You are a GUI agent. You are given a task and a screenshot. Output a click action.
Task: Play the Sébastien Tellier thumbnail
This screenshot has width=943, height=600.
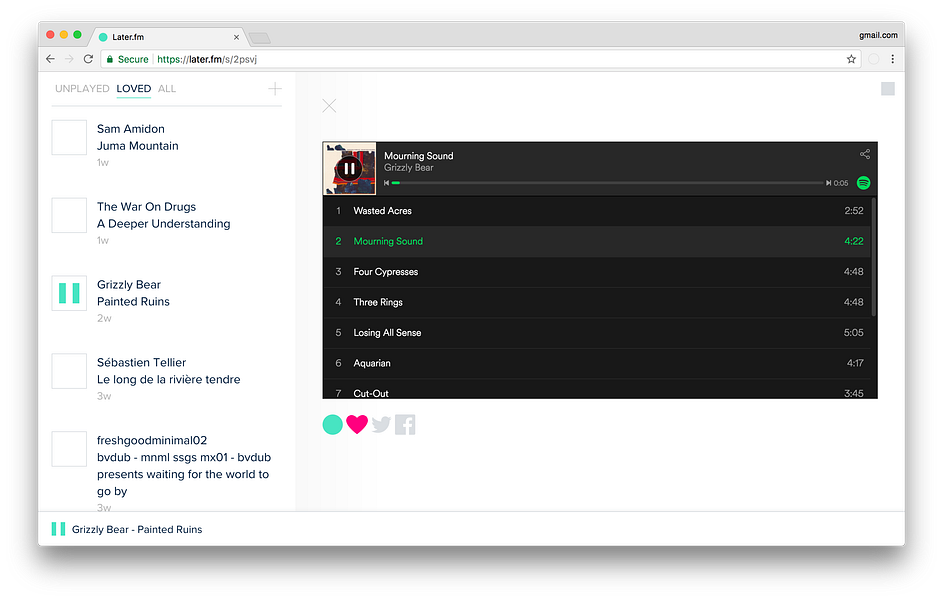(69, 371)
